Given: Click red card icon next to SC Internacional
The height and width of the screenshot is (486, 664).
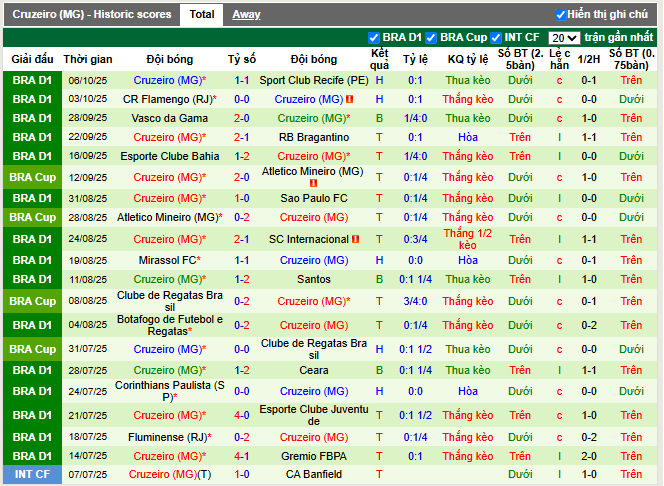Looking at the screenshot, I should 355,240.
